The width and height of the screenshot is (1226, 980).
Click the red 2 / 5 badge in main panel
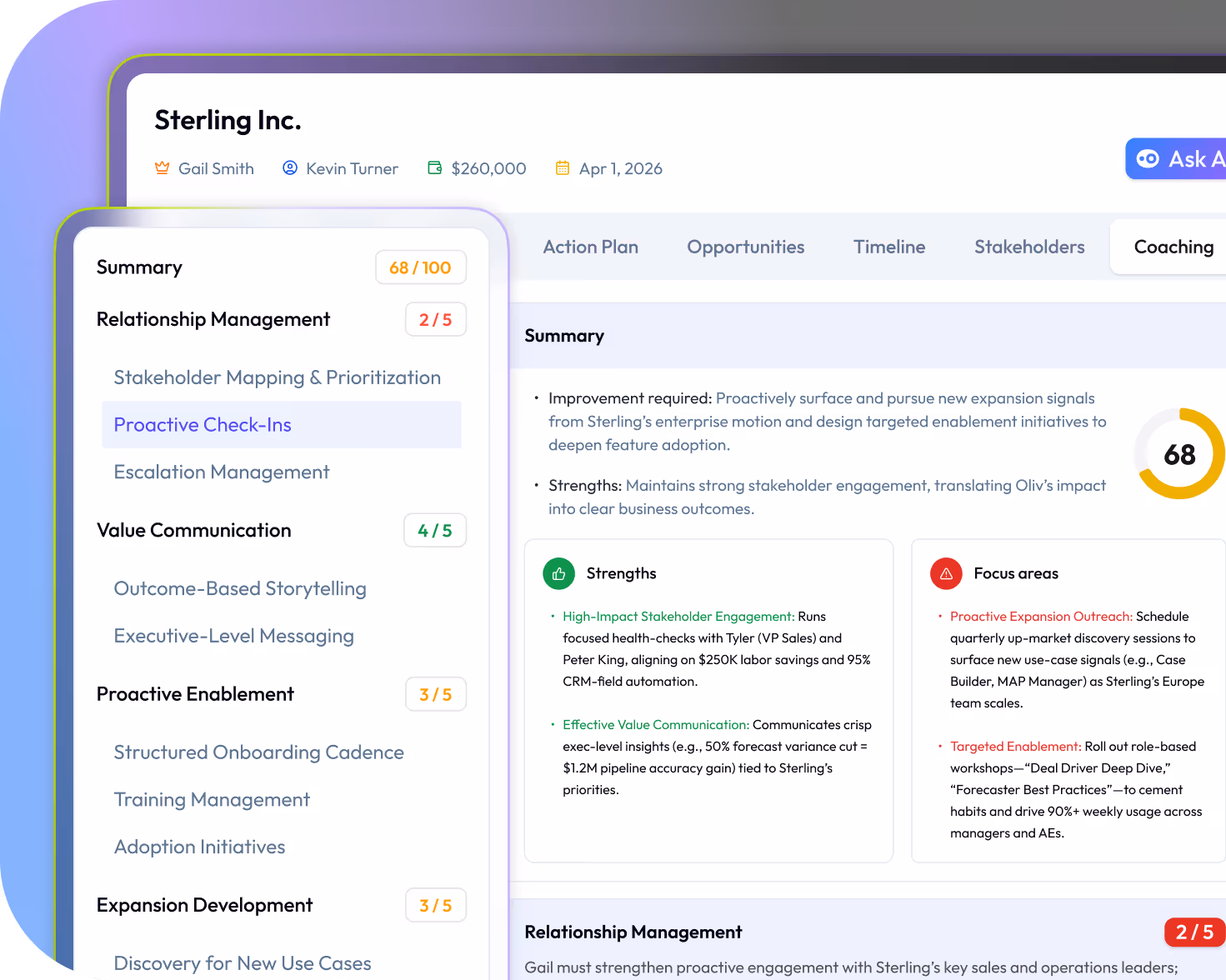(1194, 932)
